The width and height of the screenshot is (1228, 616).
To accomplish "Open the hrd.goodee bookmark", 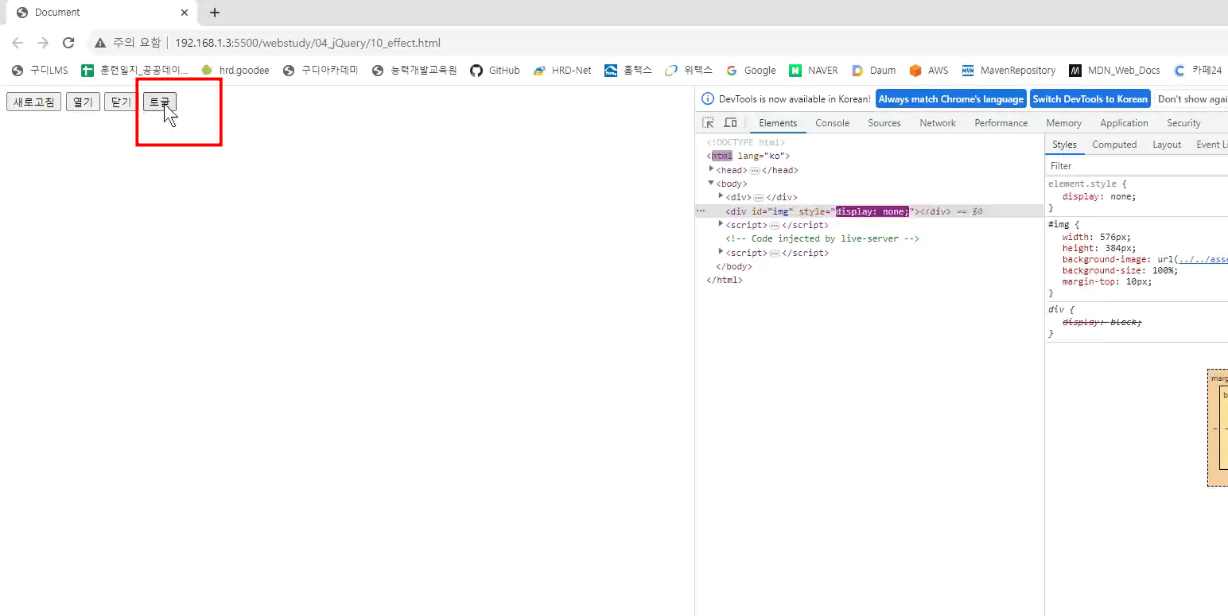I will [235, 71].
